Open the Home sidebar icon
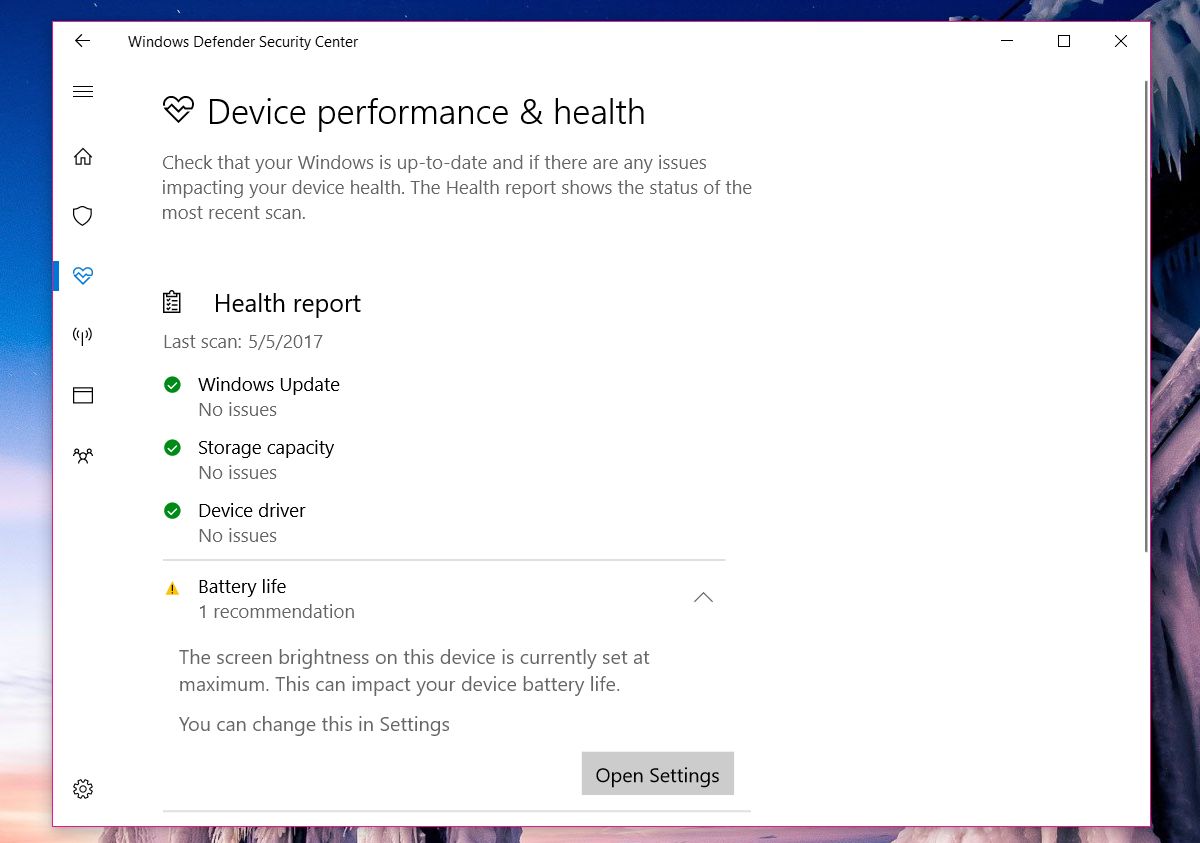This screenshot has width=1200, height=843. (x=83, y=156)
